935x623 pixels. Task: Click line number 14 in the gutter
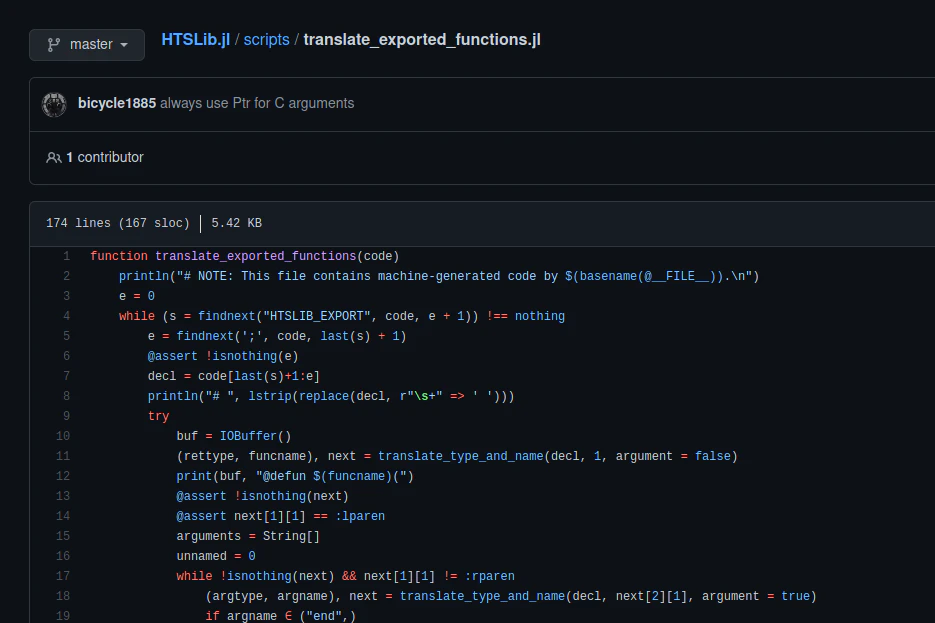pyautogui.click(x=63, y=516)
